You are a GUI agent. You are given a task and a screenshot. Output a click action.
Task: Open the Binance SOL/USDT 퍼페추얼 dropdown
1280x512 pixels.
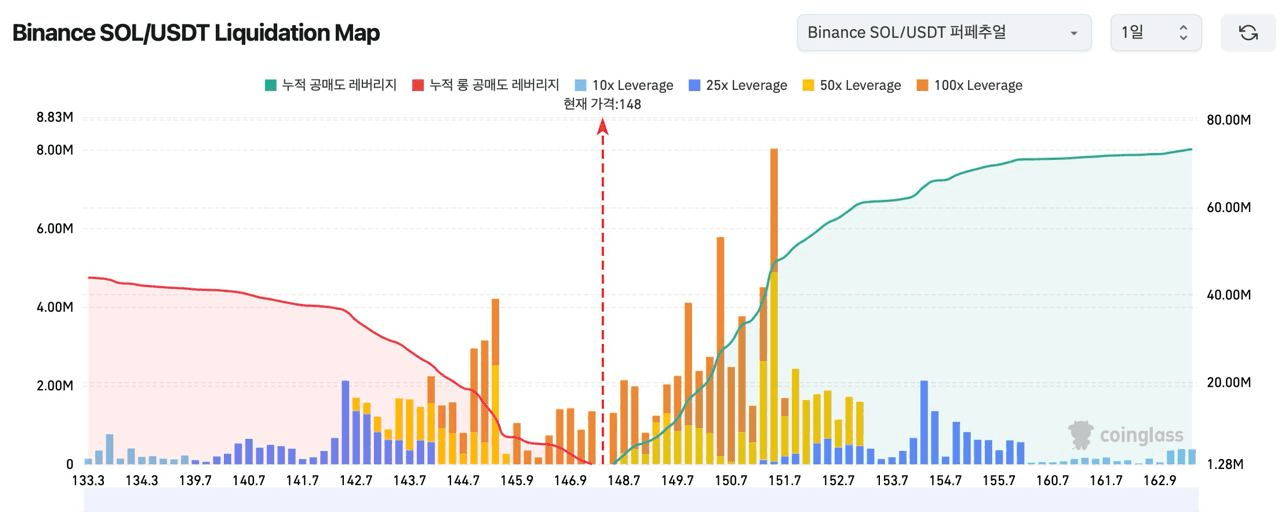(x=944, y=33)
